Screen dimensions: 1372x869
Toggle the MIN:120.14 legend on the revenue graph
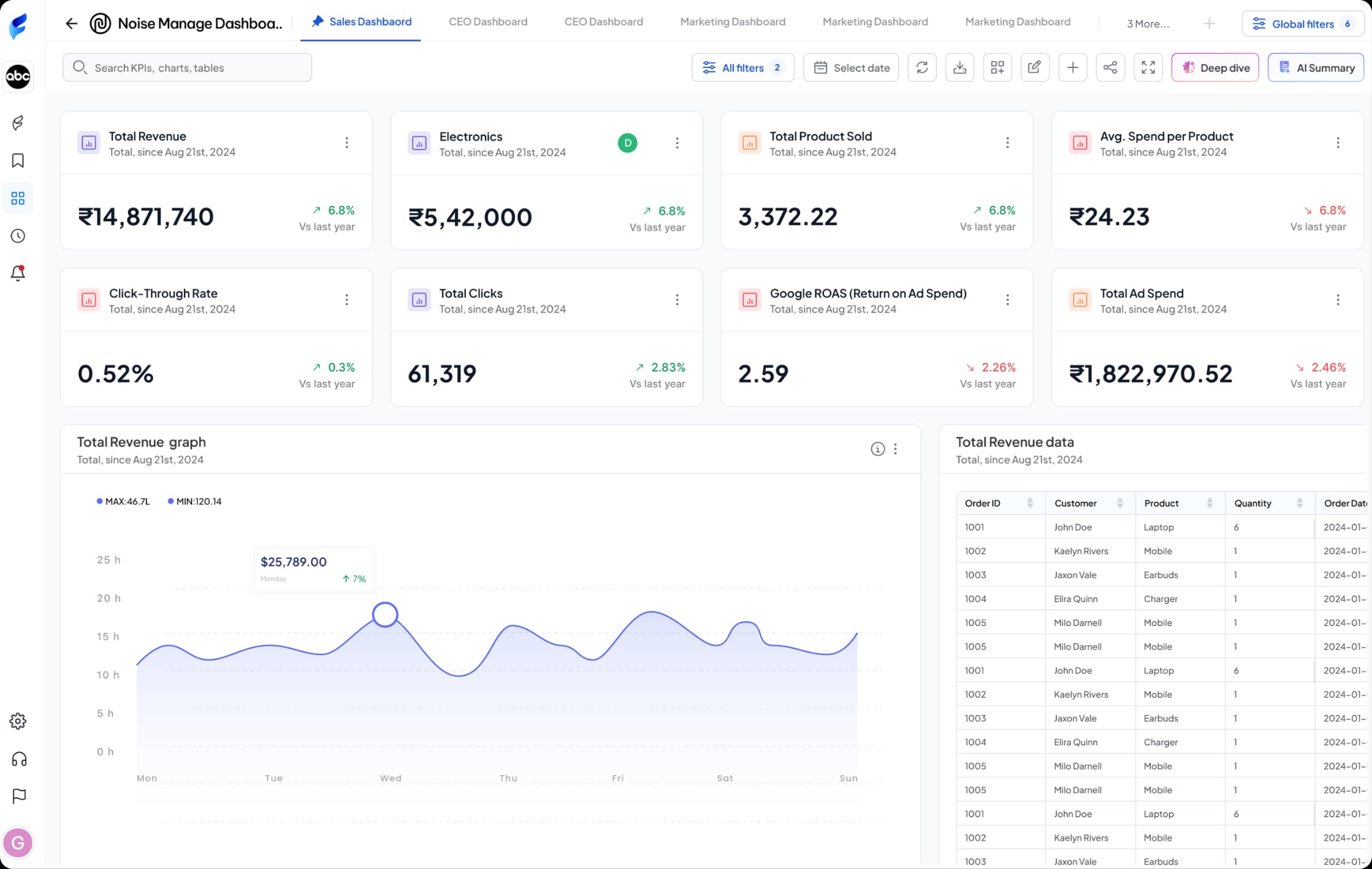point(195,501)
